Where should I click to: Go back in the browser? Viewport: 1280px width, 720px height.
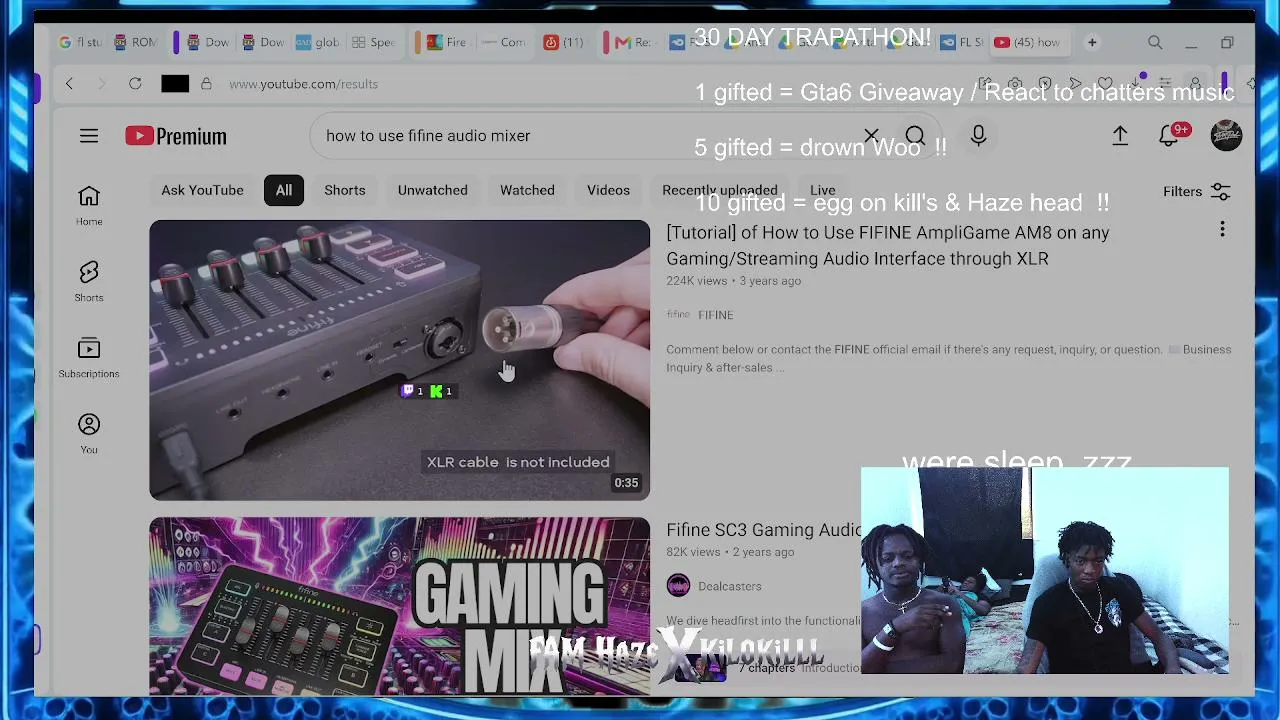point(69,84)
